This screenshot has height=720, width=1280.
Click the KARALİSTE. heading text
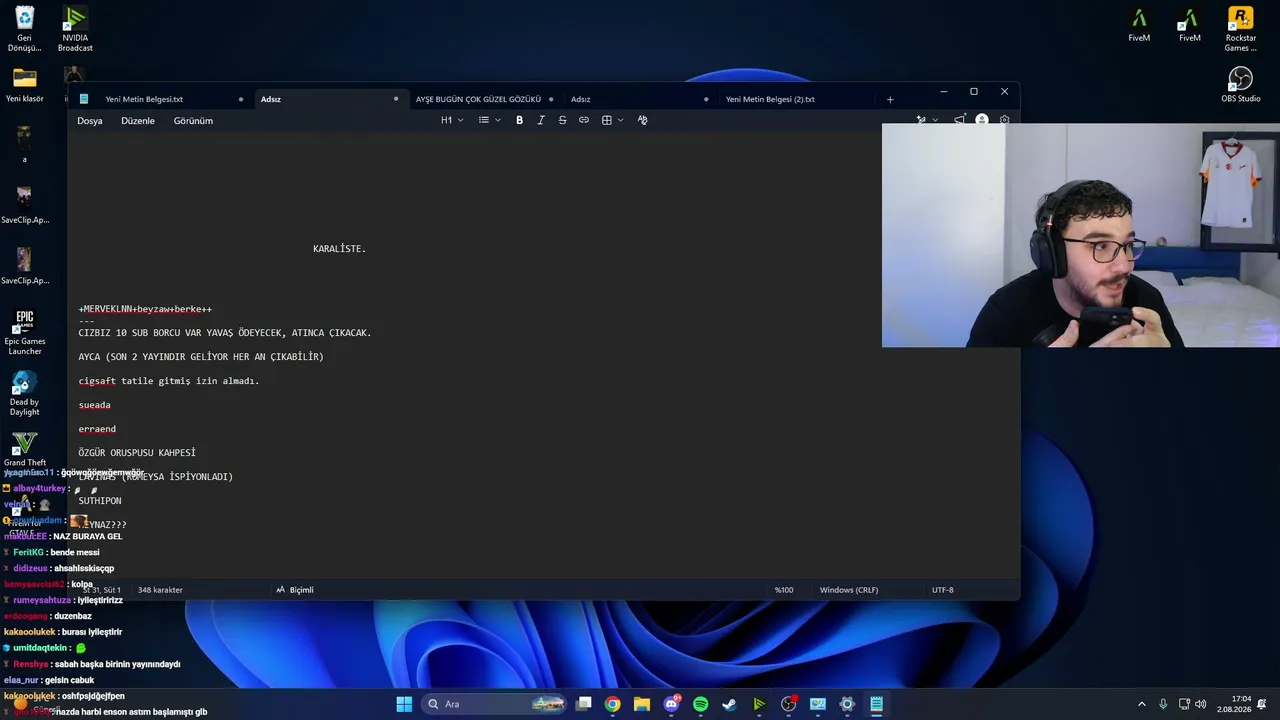coord(340,249)
